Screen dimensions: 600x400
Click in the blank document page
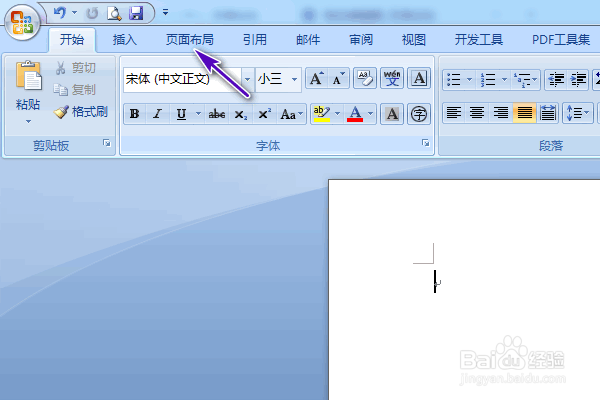click(465, 290)
